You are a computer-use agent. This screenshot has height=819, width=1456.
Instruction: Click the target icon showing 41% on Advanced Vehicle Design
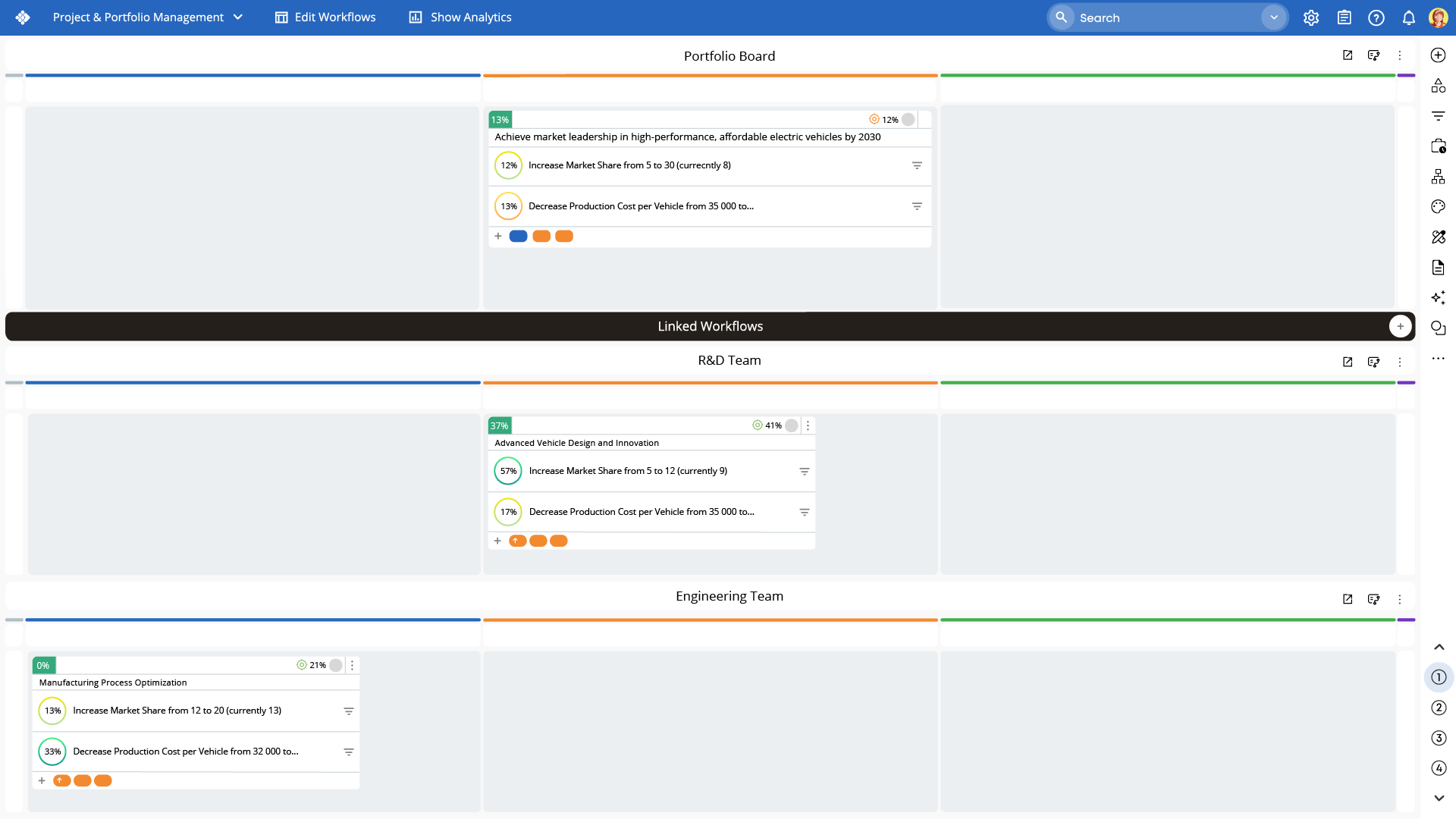(758, 425)
